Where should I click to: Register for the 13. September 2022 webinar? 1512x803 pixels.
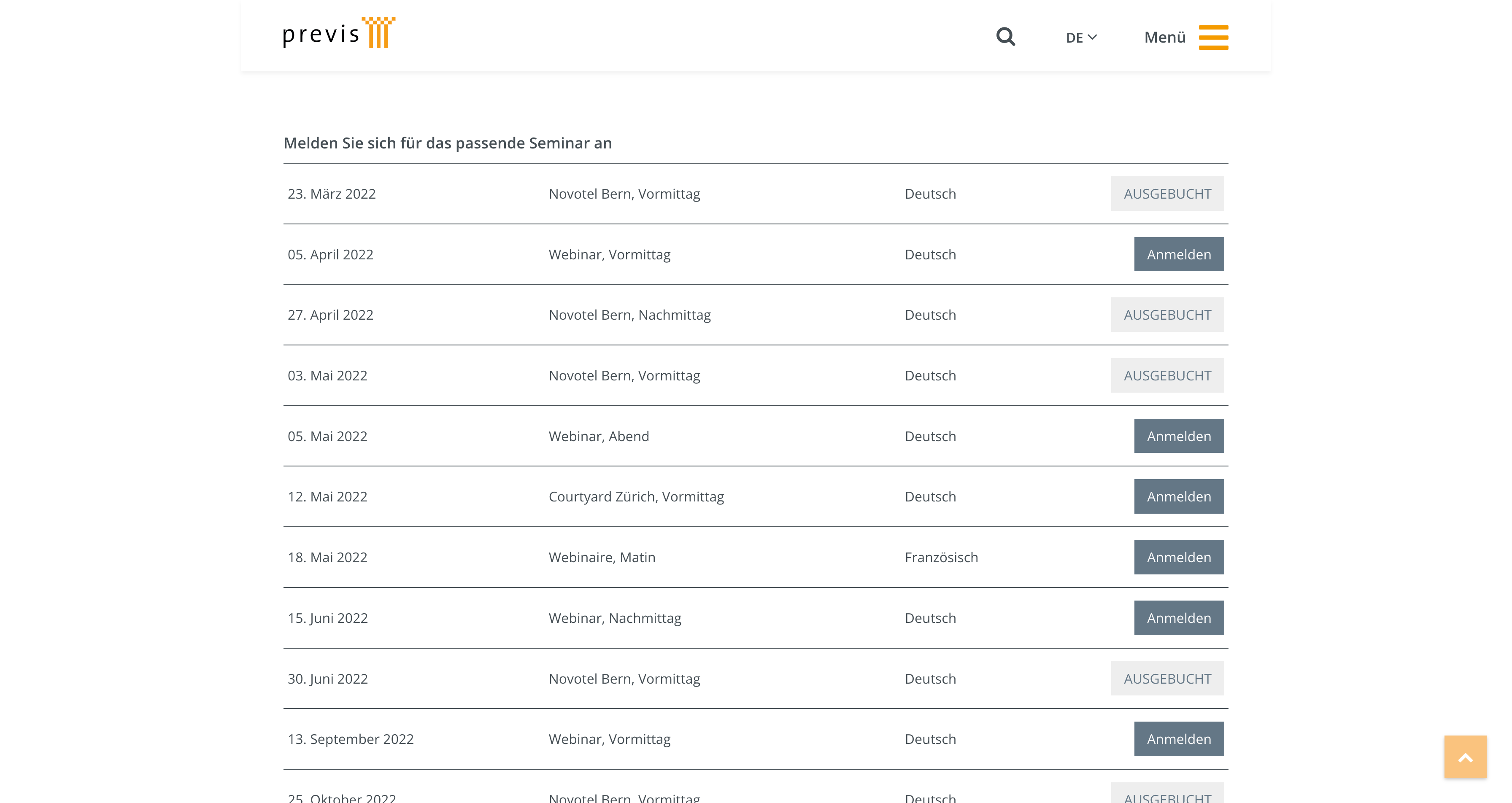[1179, 739]
